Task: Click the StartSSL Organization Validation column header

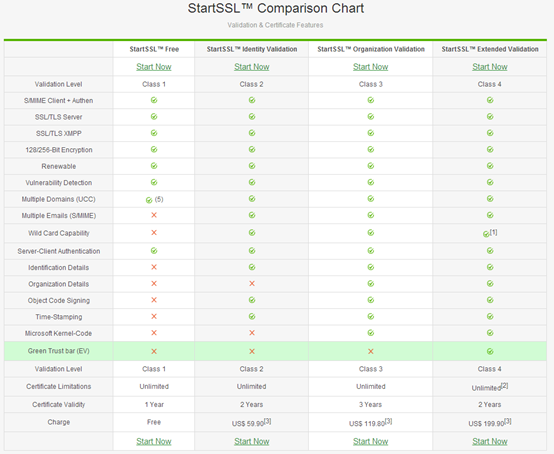Action: click(371, 49)
